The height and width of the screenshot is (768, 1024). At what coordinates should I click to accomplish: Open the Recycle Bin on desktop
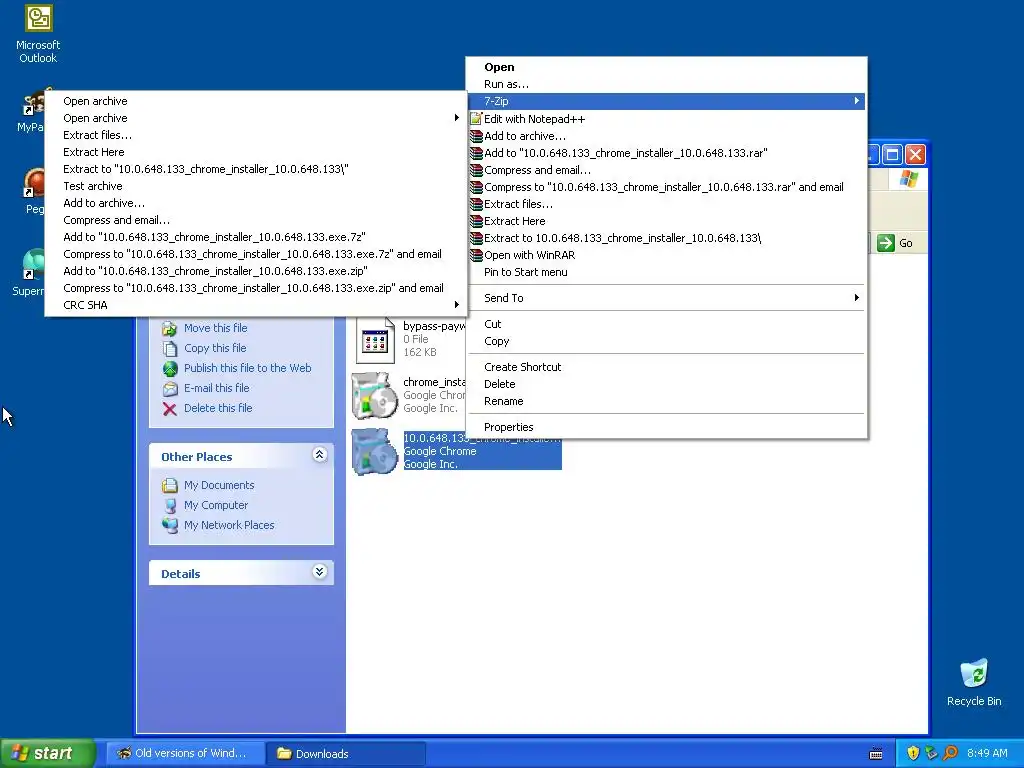tap(974, 682)
